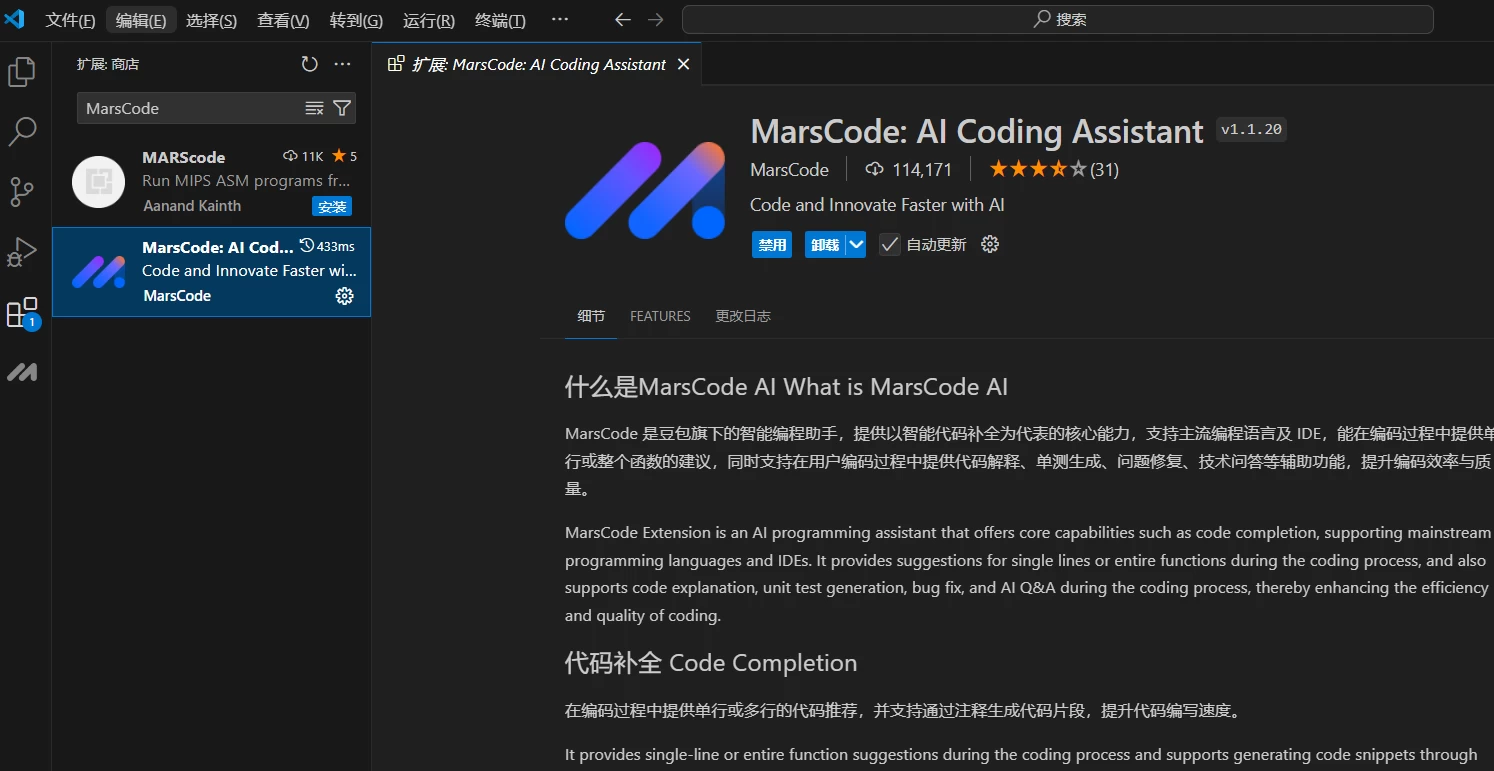Screen dimensions: 1494x771
Task: Expand the 卸载 uninstall dropdown arrow
Action: point(856,243)
